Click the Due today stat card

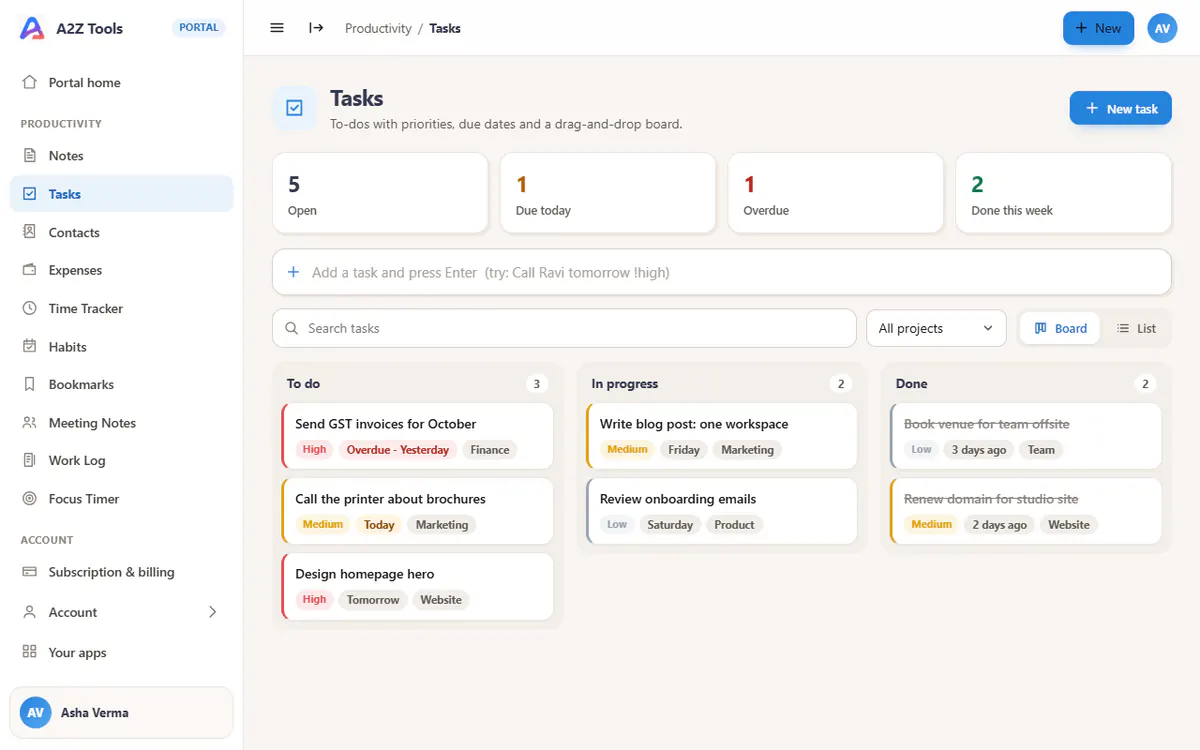point(608,193)
